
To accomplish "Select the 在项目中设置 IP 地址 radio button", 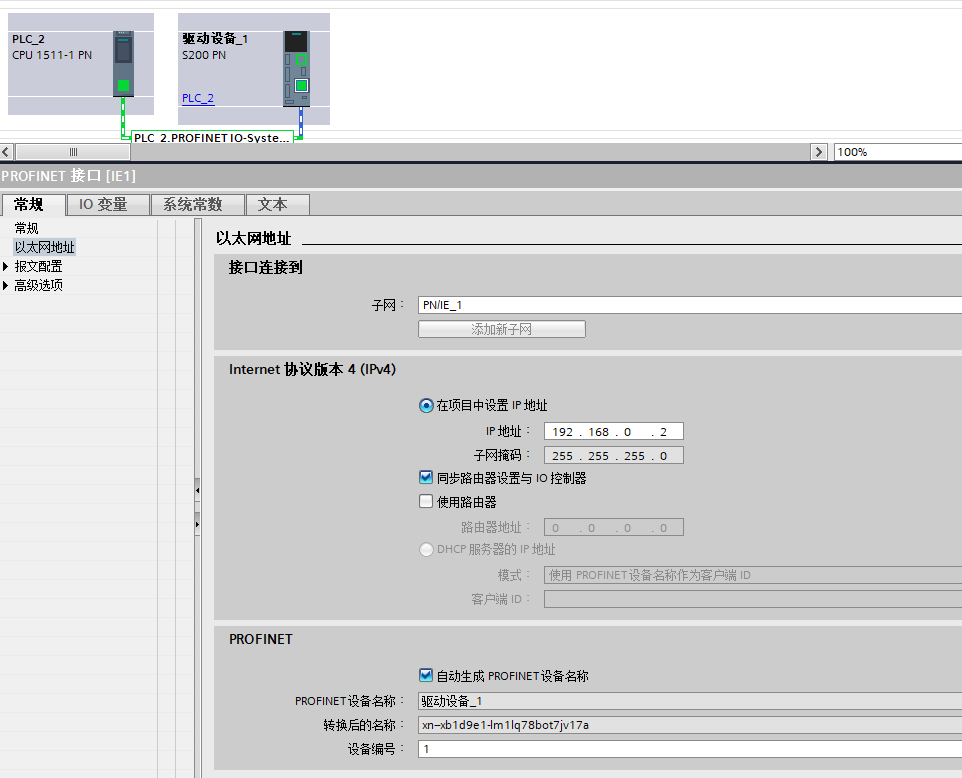I will click(x=426, y=406).
